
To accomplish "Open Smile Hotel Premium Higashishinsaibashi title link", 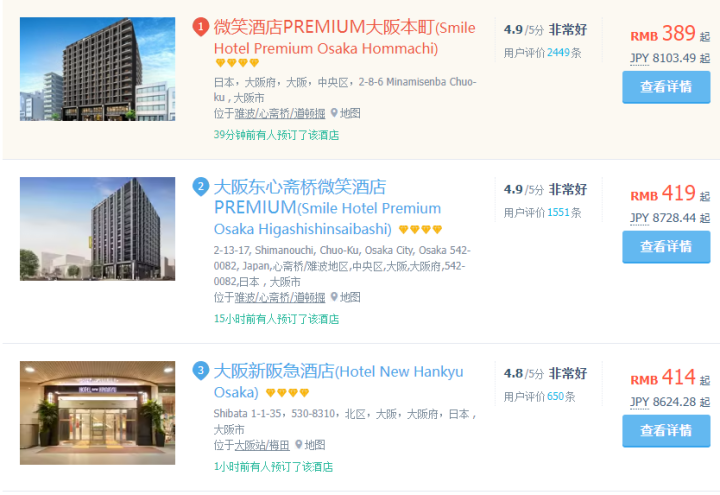I will click(327, 208).
